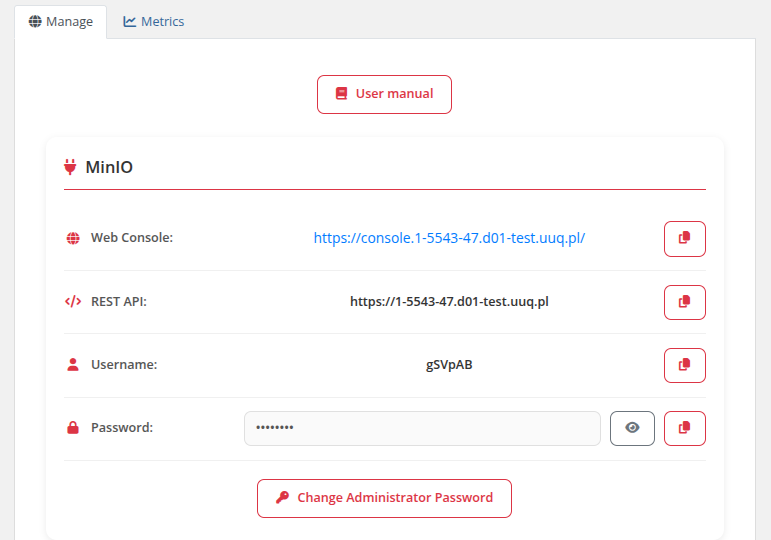Viewport: 771px width, 540px height.
Task: Click the plug icon beside MinIO
Action: click(x=70, y=167)
